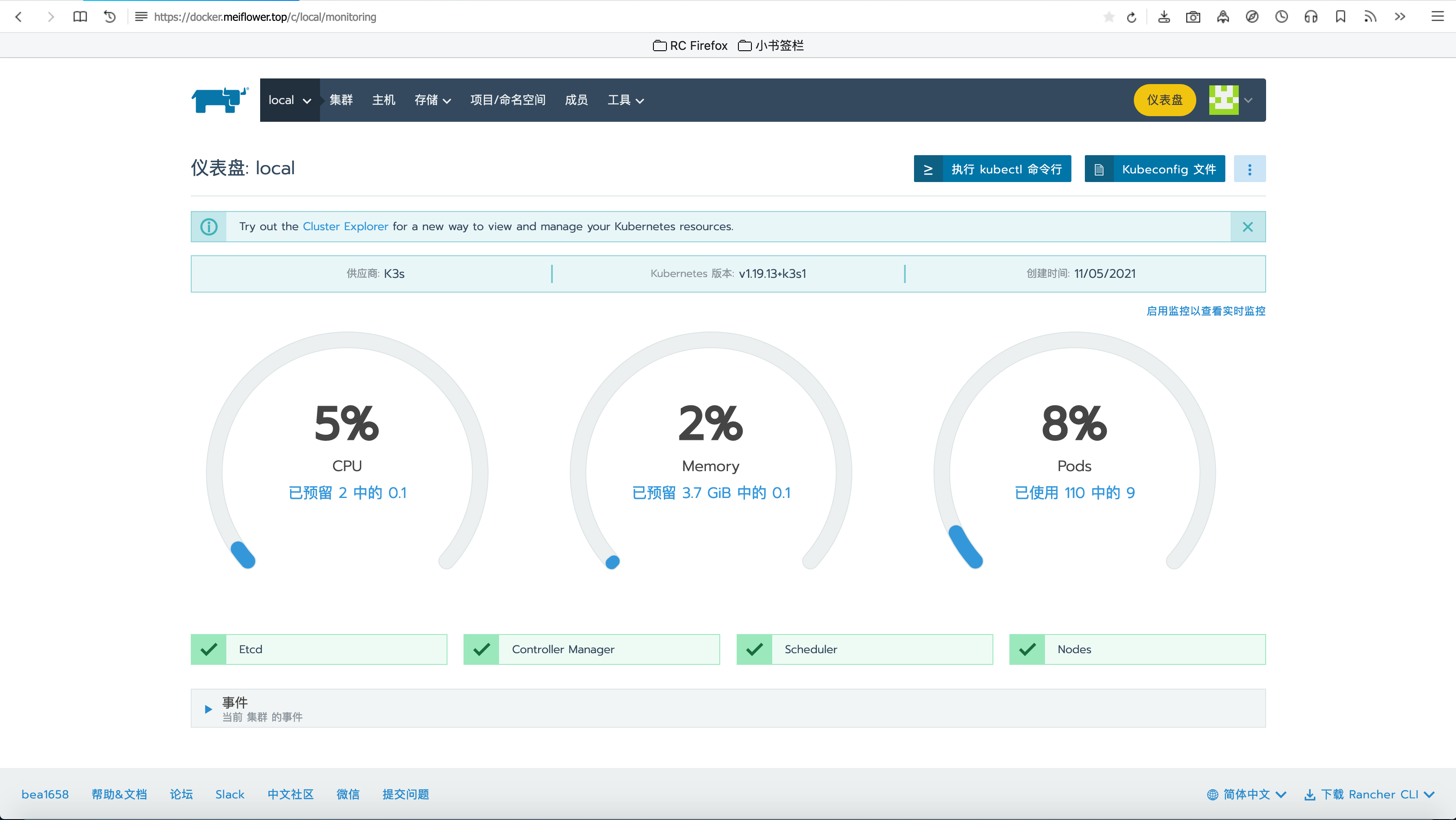Open the compass icon in the toolbar
This screenshot has width=1456, height=820.
[x=1252, y=17]
